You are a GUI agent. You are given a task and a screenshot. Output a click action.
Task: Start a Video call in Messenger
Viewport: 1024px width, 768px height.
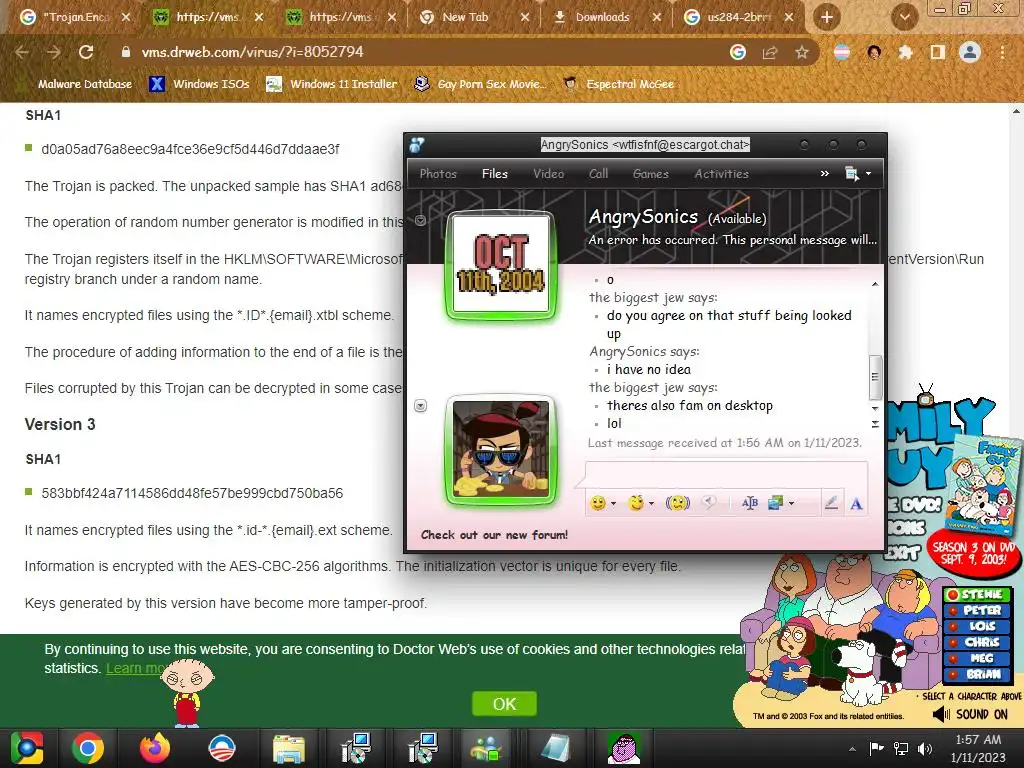(x=548, y=174)
